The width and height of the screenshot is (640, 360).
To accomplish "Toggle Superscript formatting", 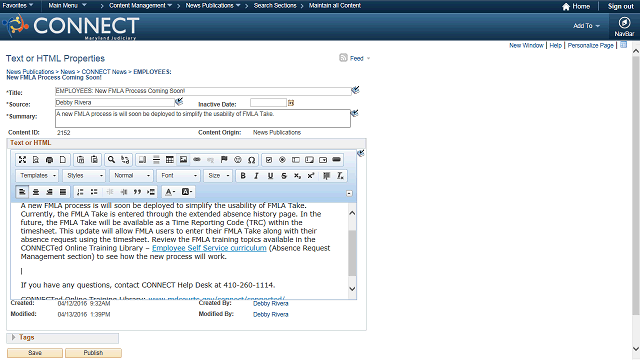I will [x=311, y=176].
